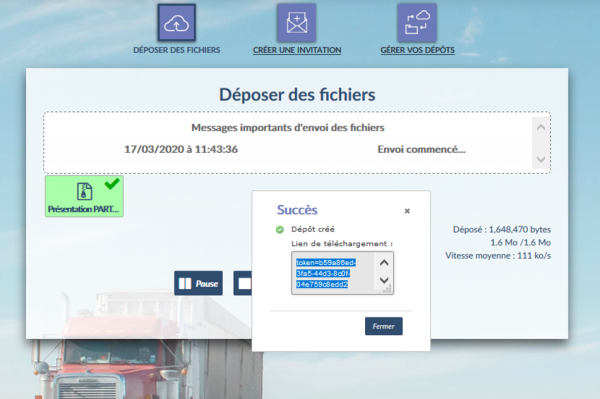The height and width of the screenshot is (399, 600).
Task: Click the stop button next to Pause
Action: pyautogui.click(x=243, y=283)
